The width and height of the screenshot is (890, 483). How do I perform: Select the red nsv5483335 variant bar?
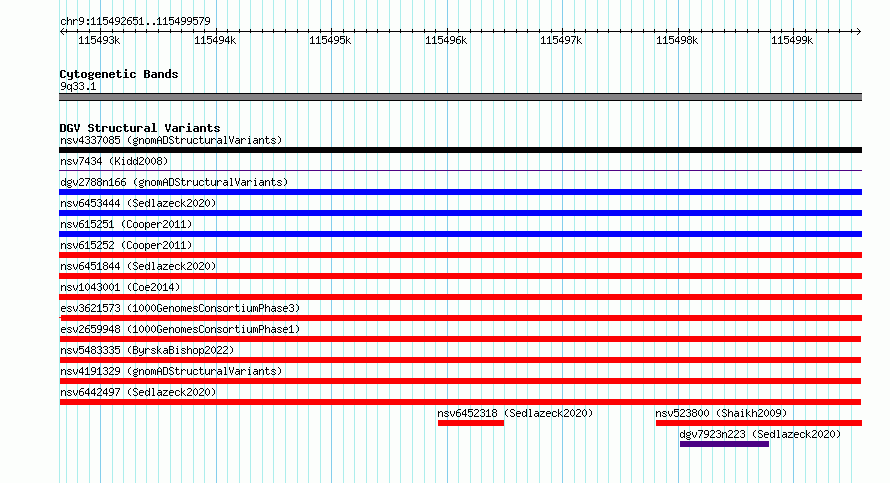point(460,360)
